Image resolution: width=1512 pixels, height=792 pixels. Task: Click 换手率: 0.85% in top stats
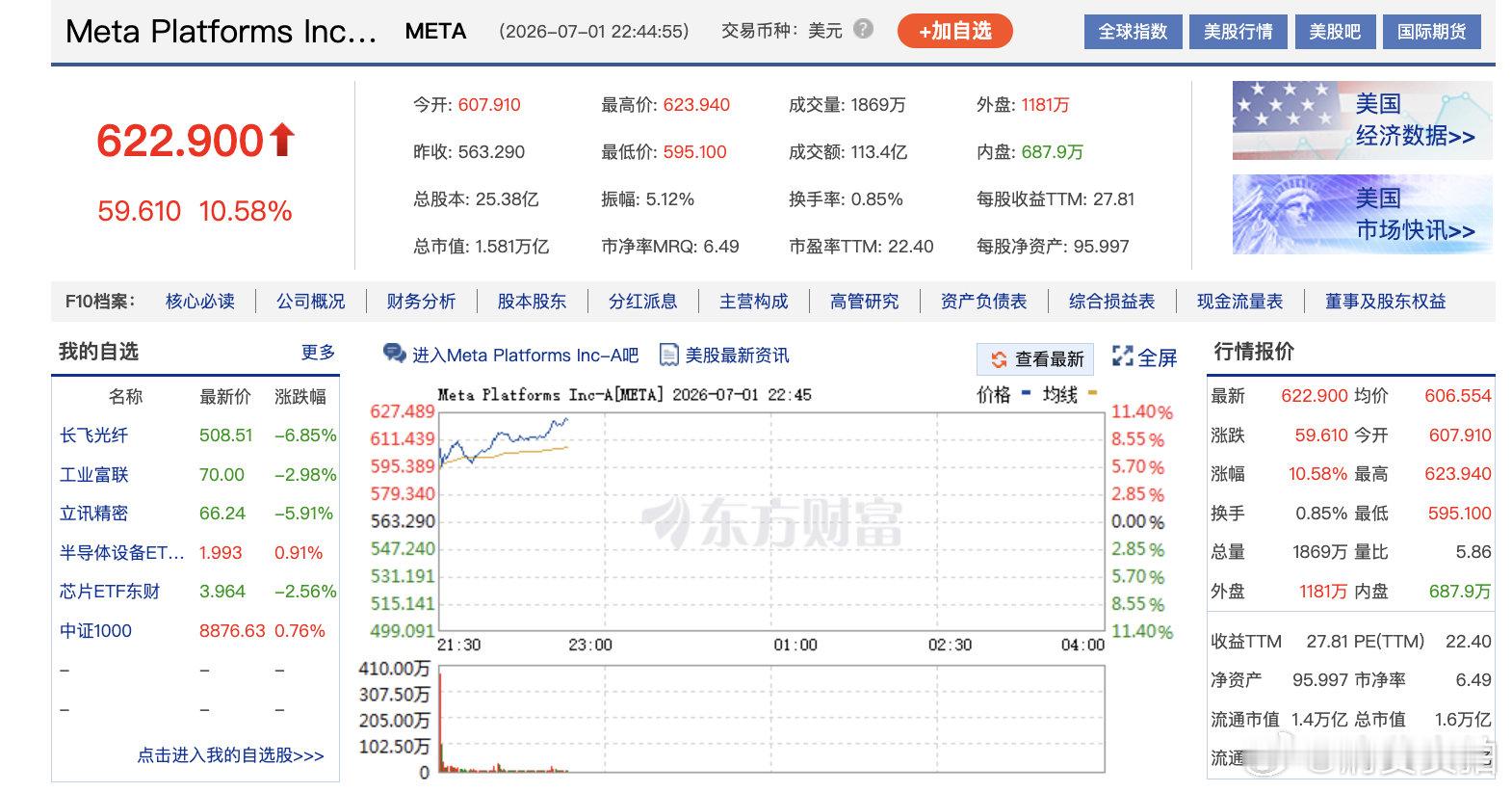point(846,199)
